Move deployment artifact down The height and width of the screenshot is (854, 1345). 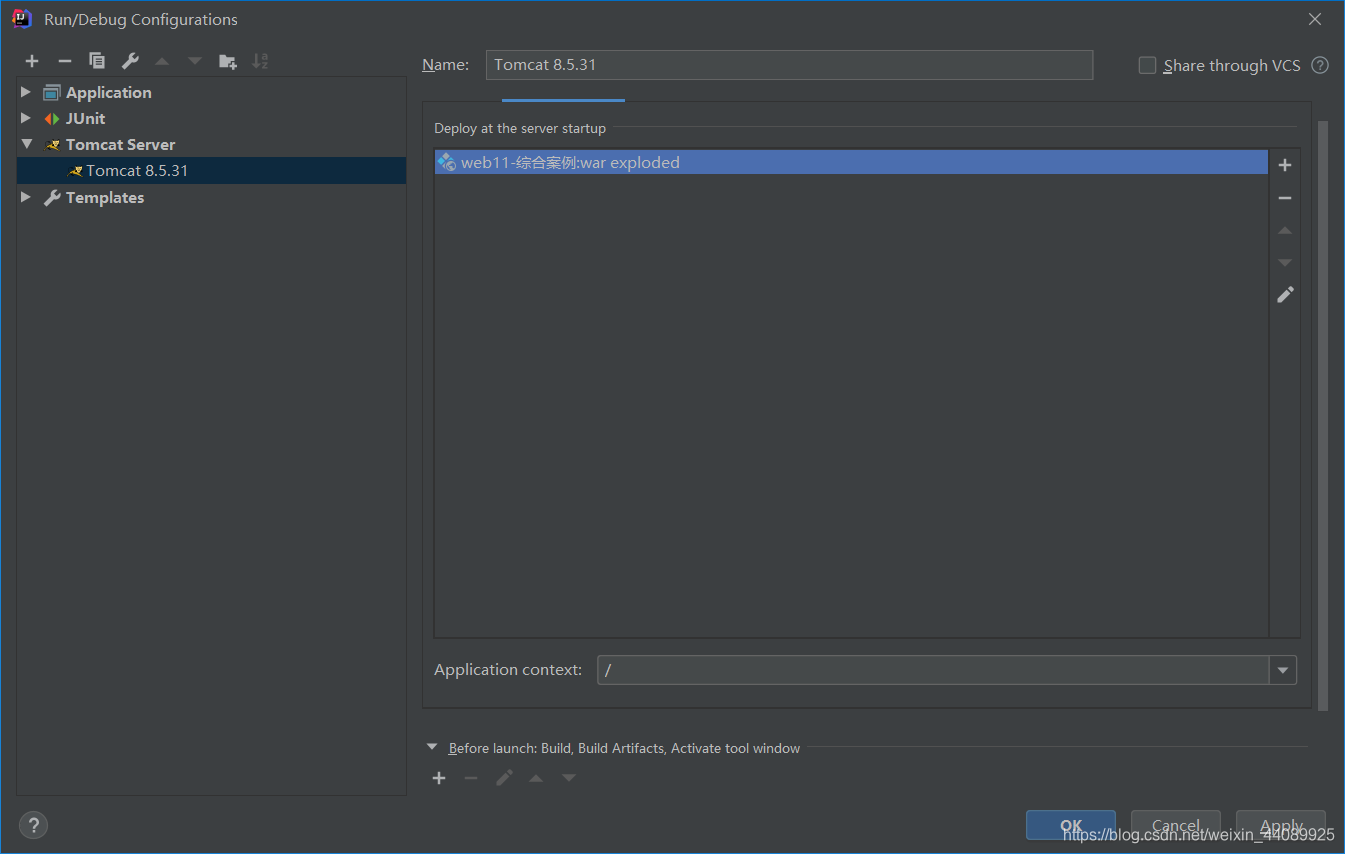pyautogui.click(x=1285, y=262)
